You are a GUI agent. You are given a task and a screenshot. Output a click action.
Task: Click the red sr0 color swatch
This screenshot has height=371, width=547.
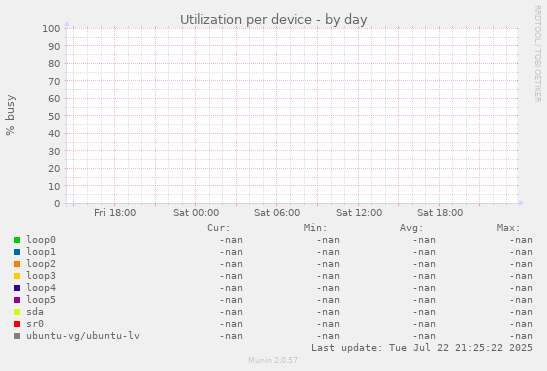coord(17,324)
